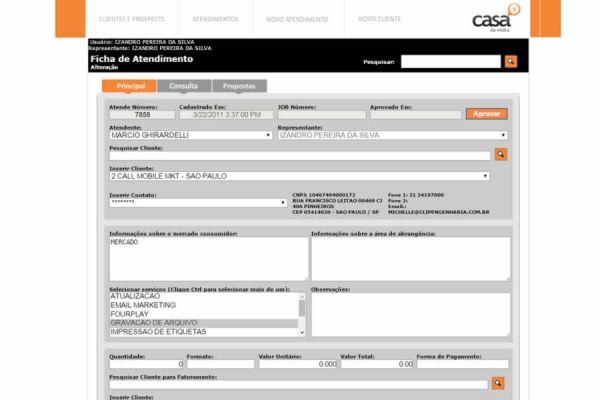Click the search icon for Cliente para Faturamento

point(498,383)
